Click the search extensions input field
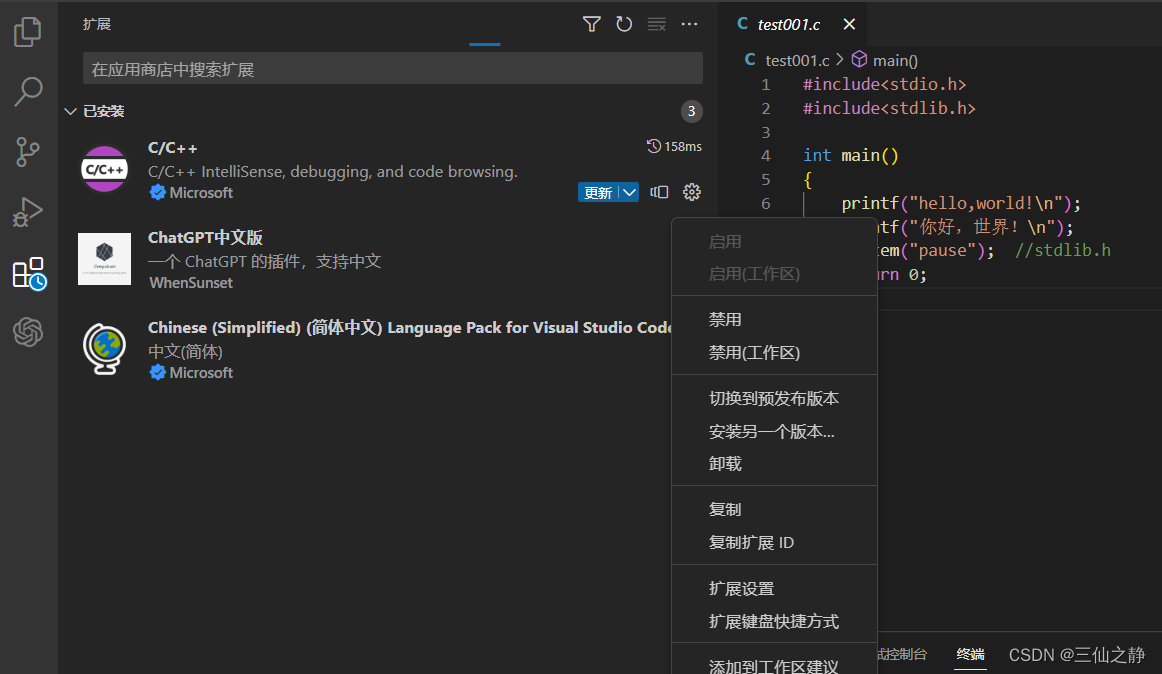The height and width of the screenshot is (674, 1162). tap(393, 69)
